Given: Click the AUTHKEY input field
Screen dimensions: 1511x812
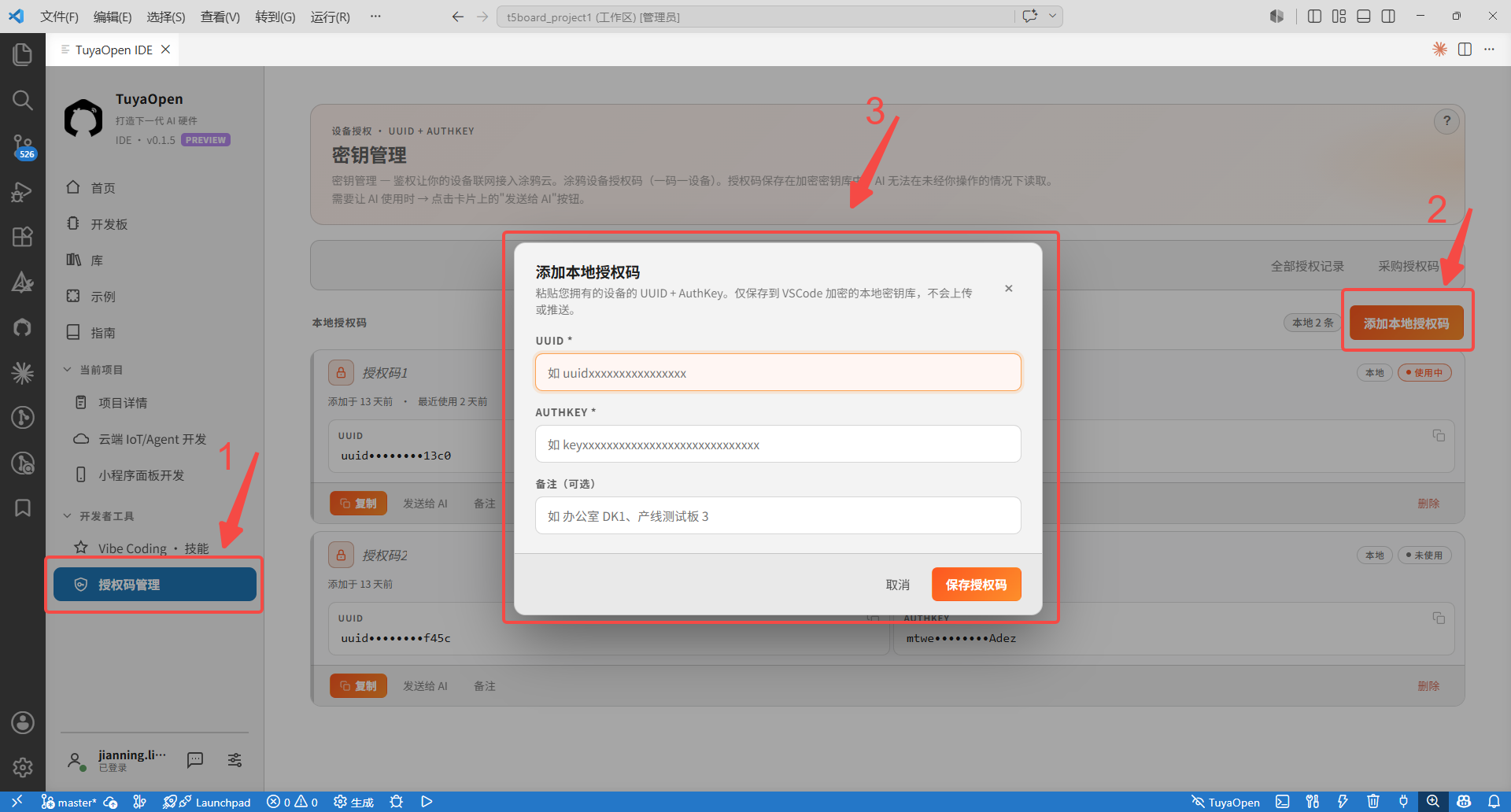Looking at the screenshot, I should click(x=778, y=444).
